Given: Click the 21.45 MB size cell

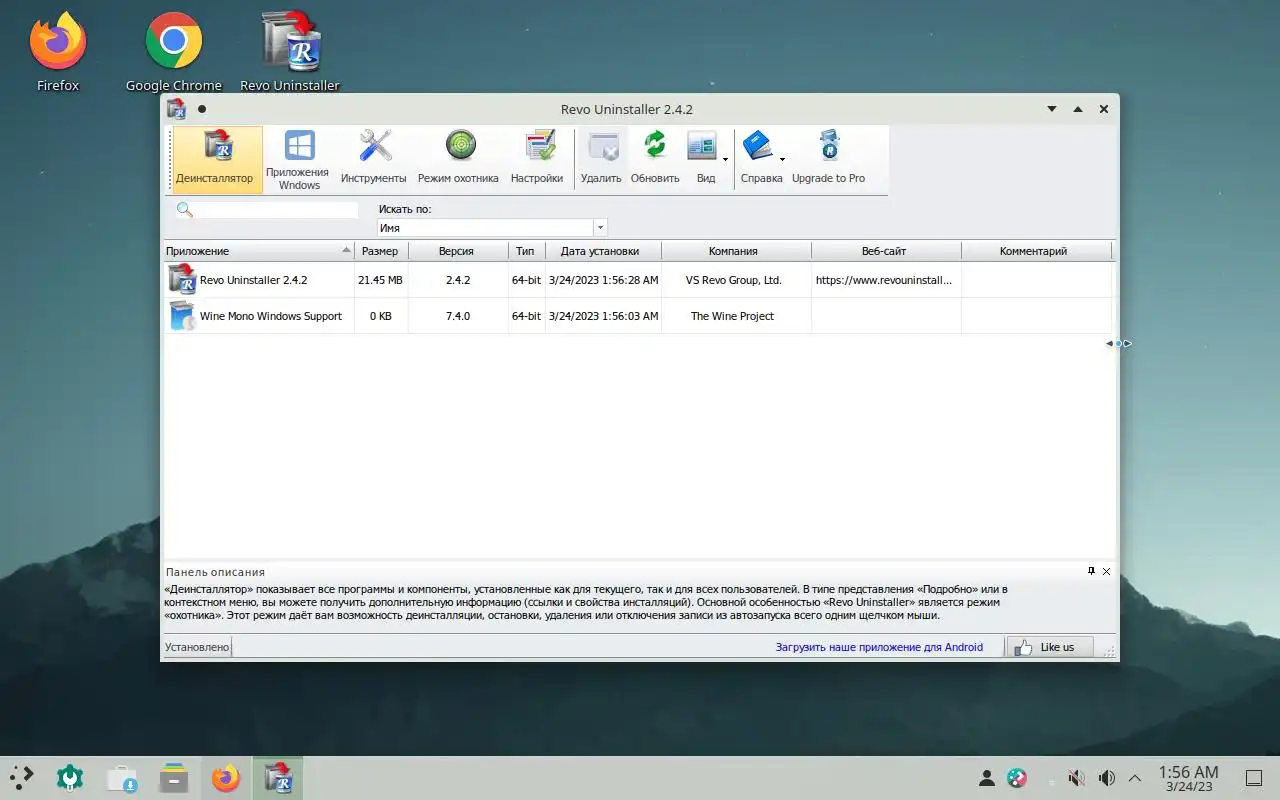Looking at the screenshot, I should coord(380,280).
